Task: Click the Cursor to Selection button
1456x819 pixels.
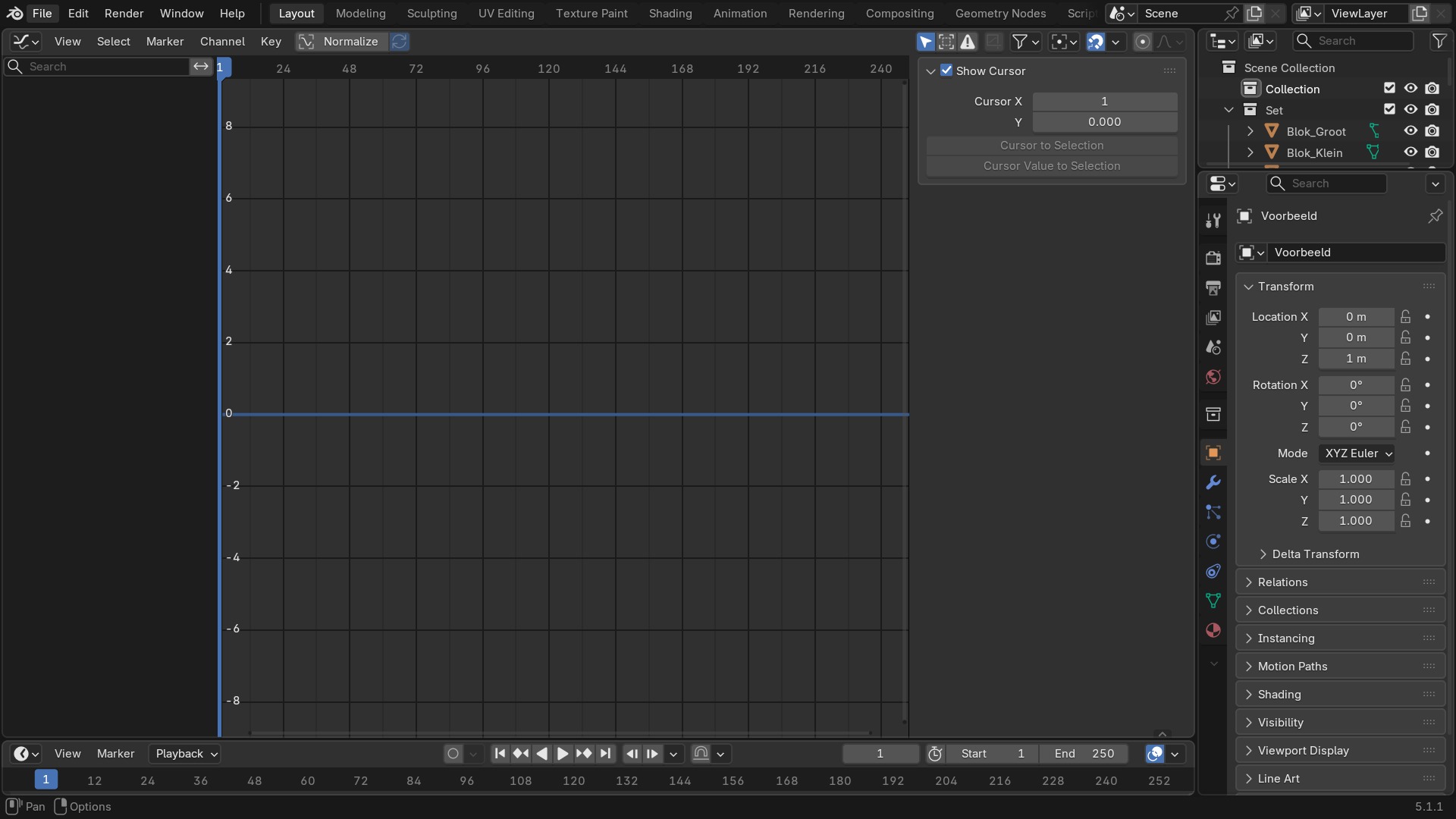Action: (1052, 146)
